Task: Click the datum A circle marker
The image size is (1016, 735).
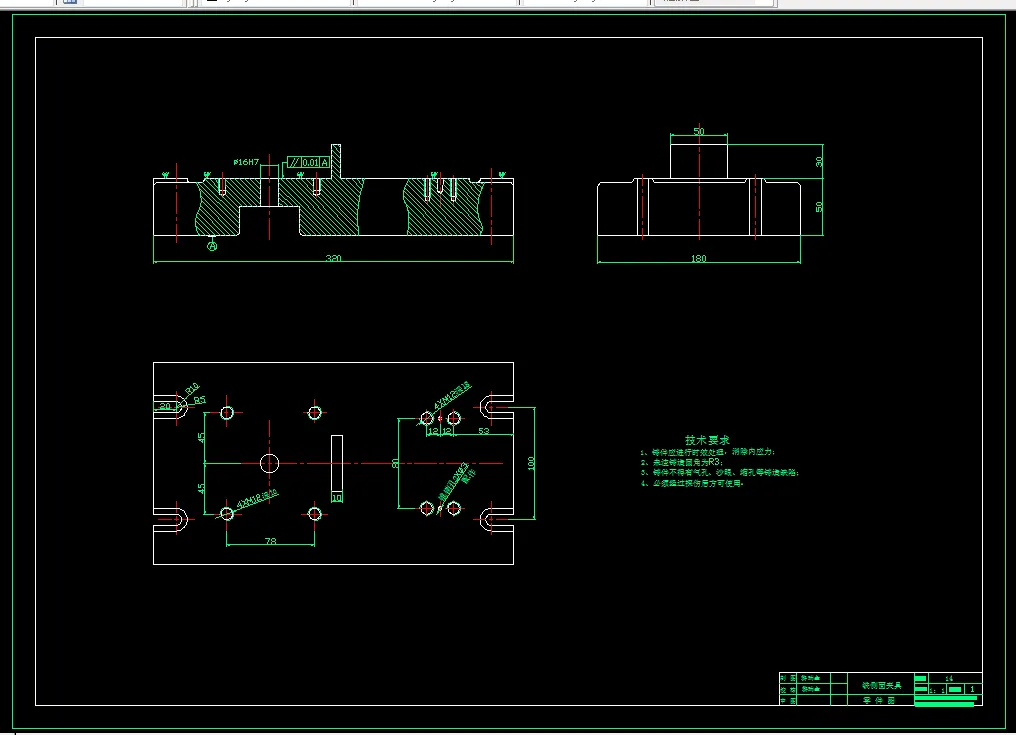Action: (212, 246)
